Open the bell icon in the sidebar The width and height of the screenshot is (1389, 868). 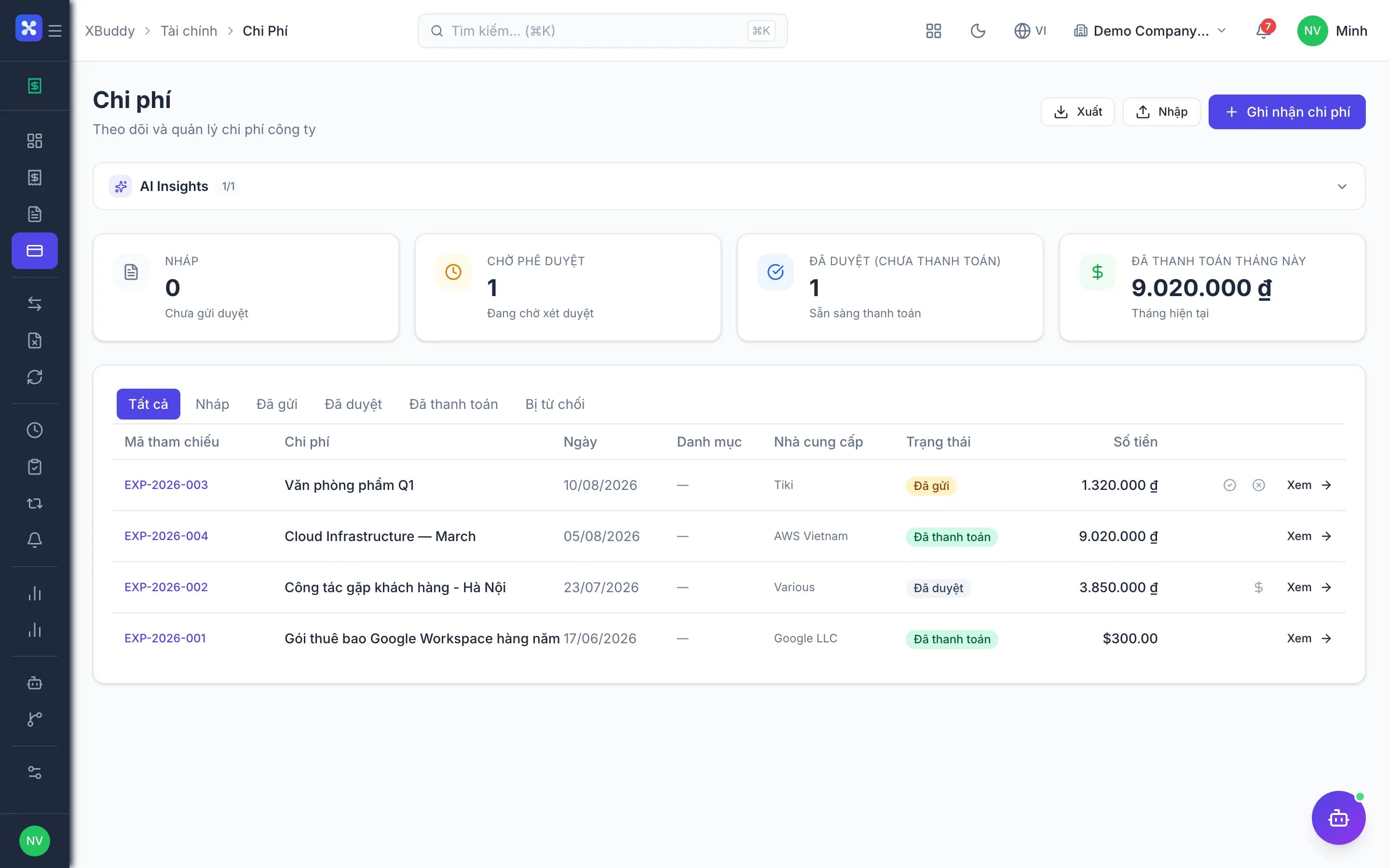[x=34, y=540]
